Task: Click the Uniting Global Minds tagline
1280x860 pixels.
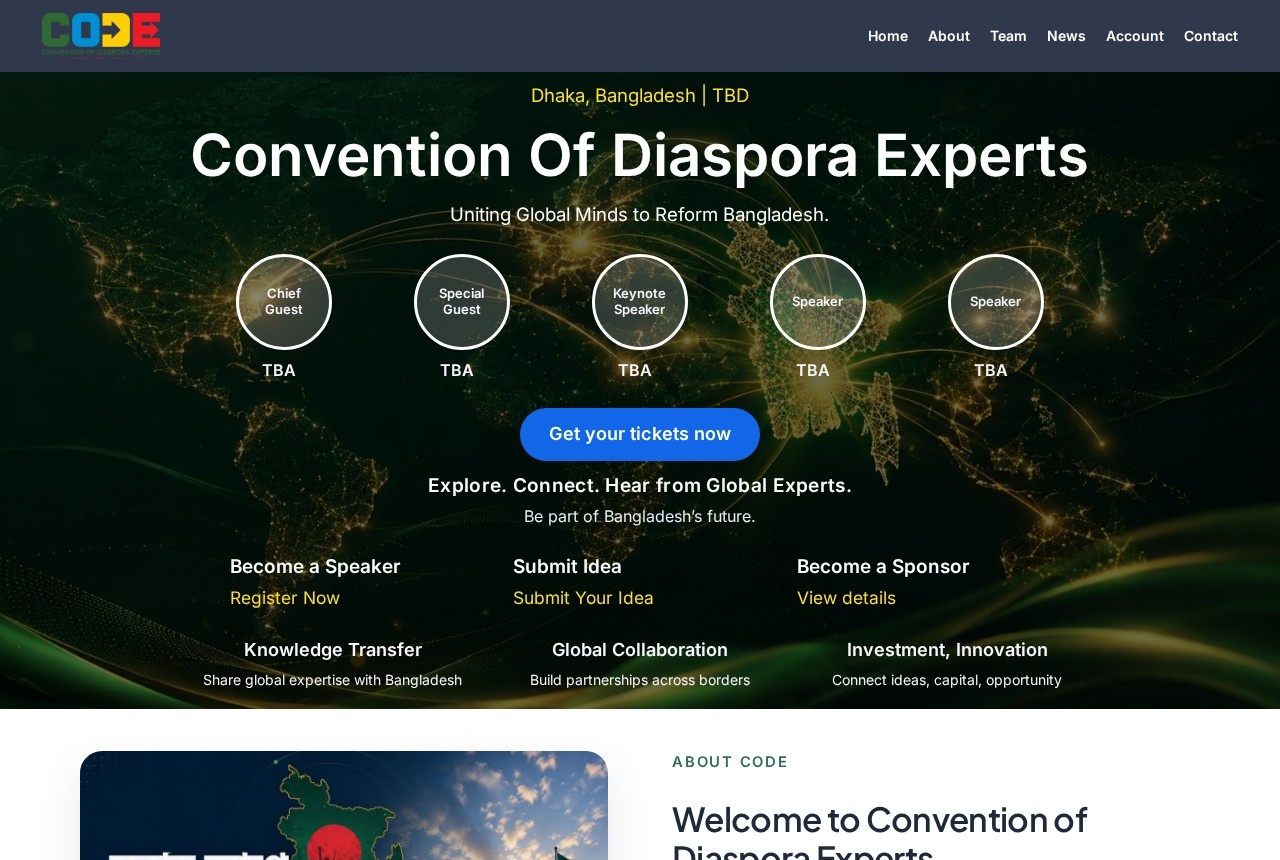Action: point(640,215)
